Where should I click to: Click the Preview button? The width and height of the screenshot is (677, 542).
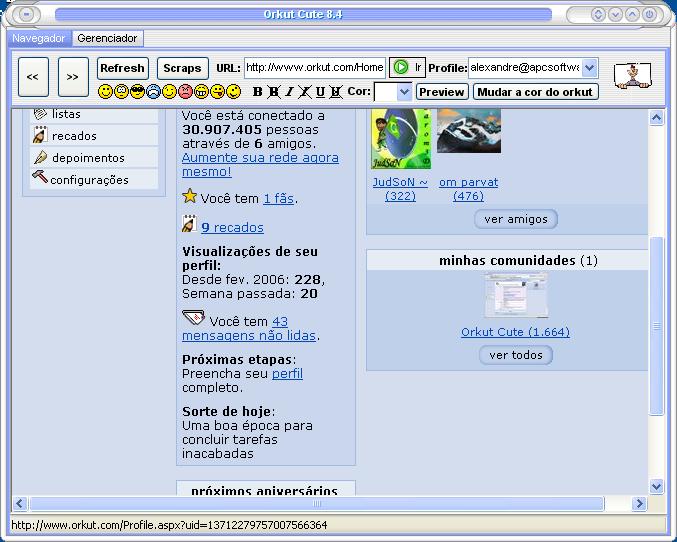coord(442,92)
